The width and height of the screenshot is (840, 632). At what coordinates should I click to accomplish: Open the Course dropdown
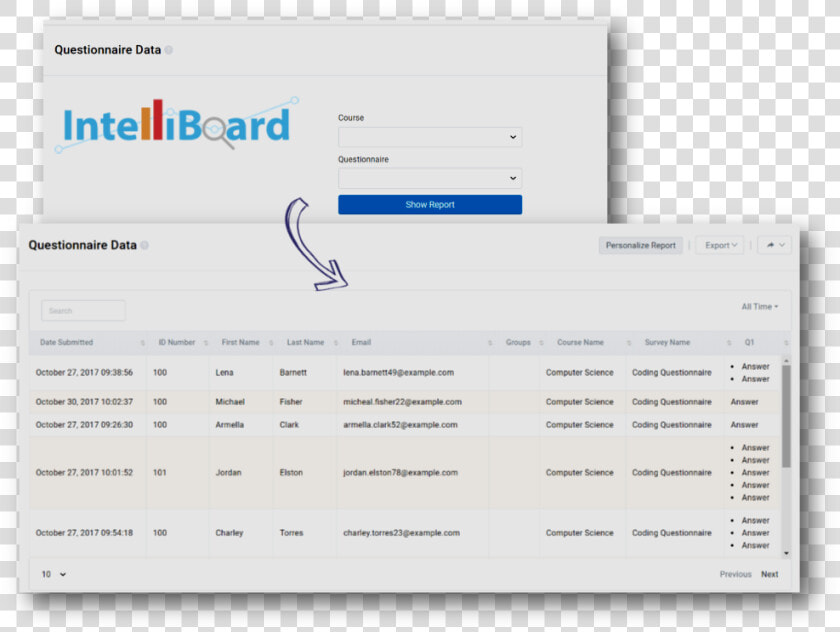[430, 137]
